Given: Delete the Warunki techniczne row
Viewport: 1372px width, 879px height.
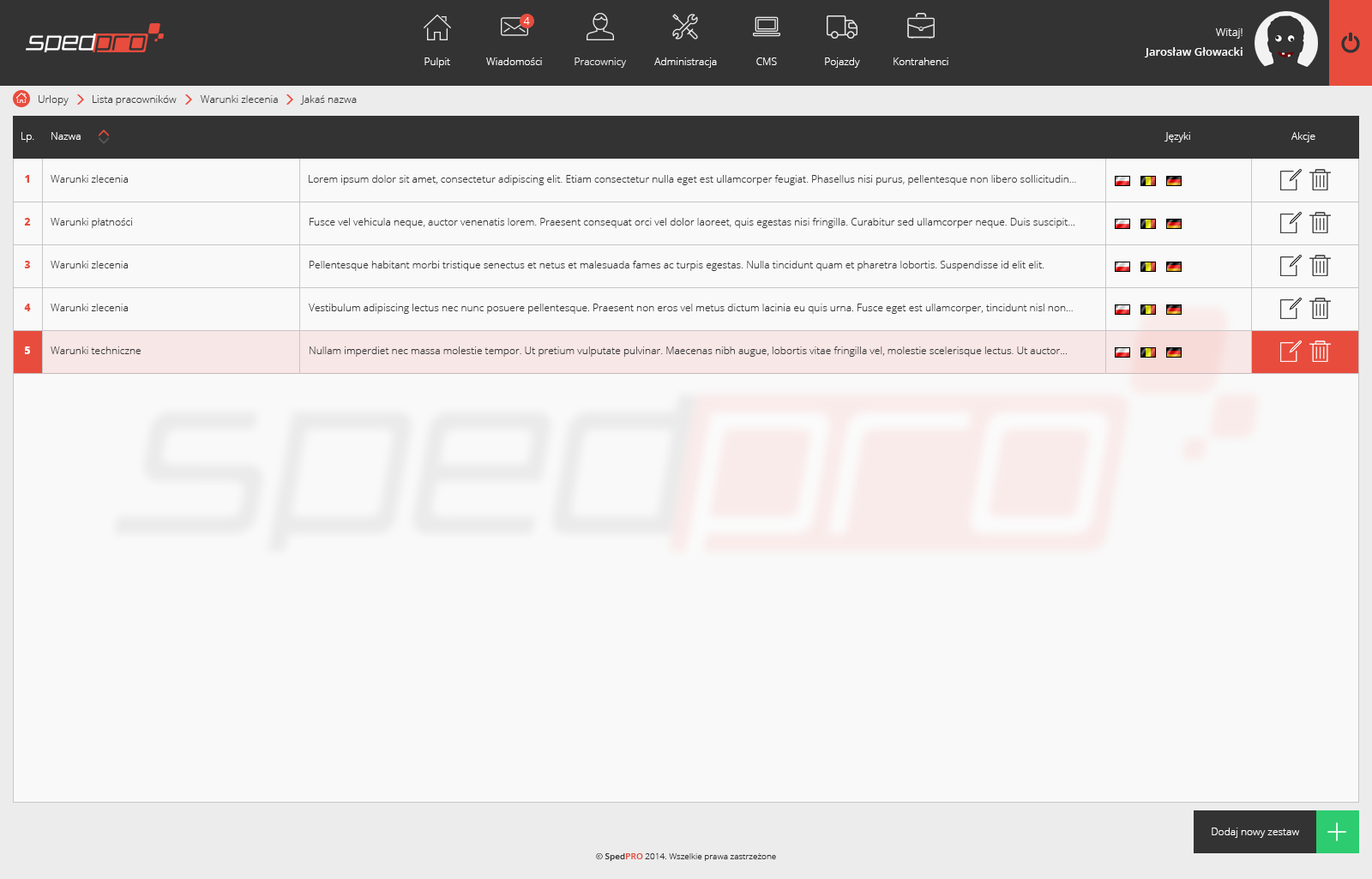Looking at the screenshot, I should pos(1320,352).
